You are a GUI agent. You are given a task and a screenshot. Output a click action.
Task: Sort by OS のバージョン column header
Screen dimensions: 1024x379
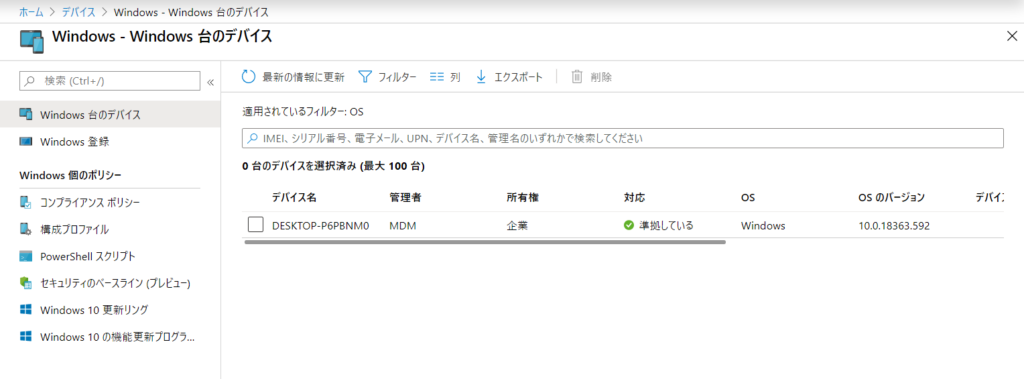891,197
